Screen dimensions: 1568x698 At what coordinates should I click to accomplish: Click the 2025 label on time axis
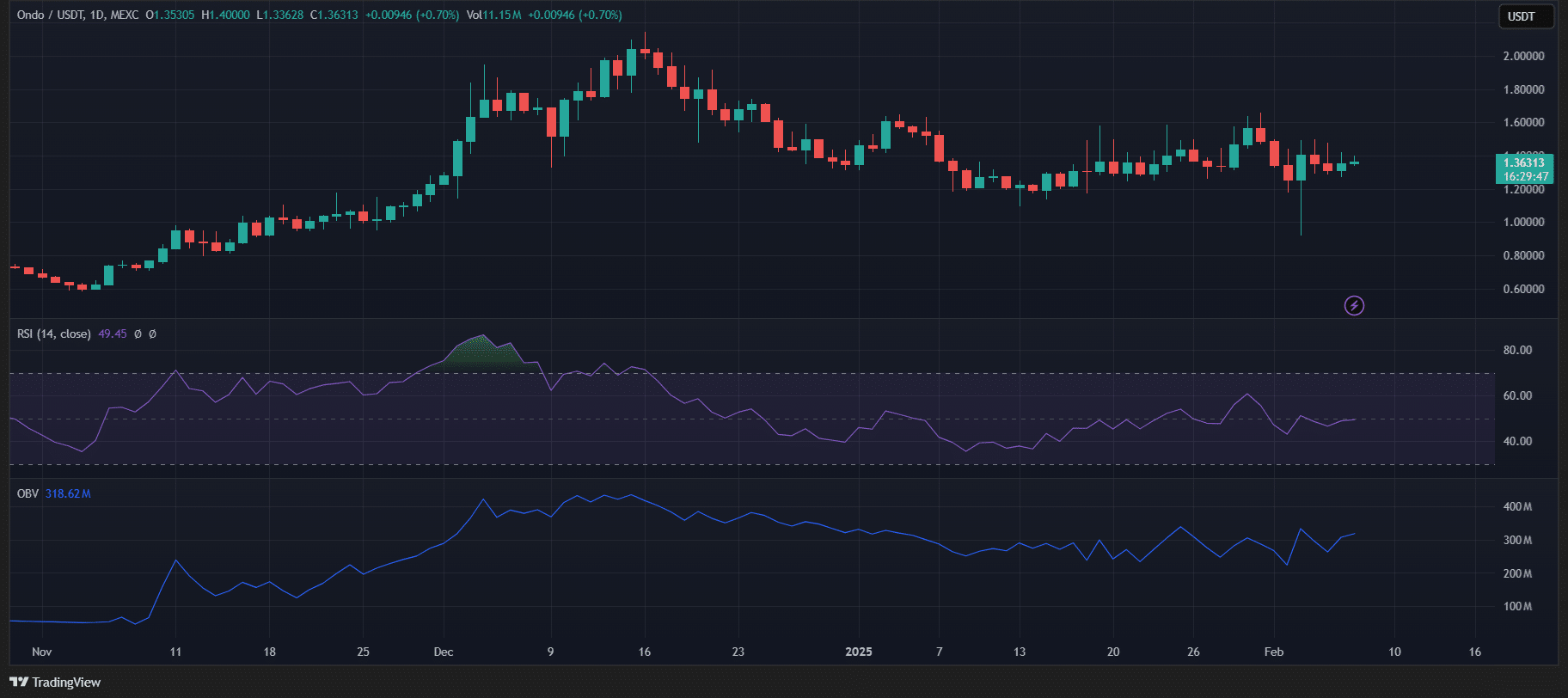859,652
